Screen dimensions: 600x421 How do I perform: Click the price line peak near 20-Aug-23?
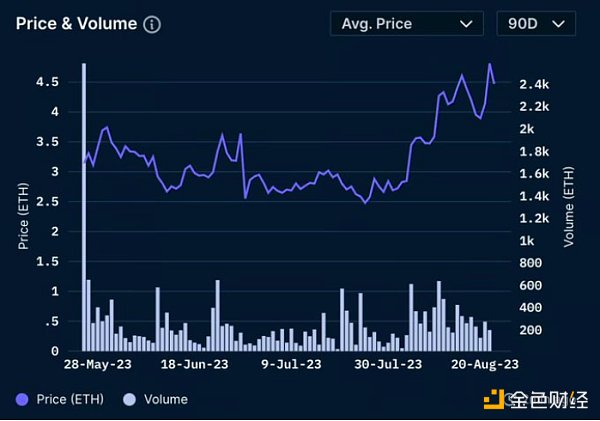point(490,64)
